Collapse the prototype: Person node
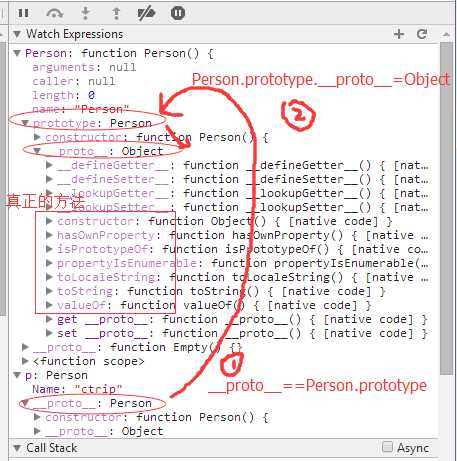 25,123
